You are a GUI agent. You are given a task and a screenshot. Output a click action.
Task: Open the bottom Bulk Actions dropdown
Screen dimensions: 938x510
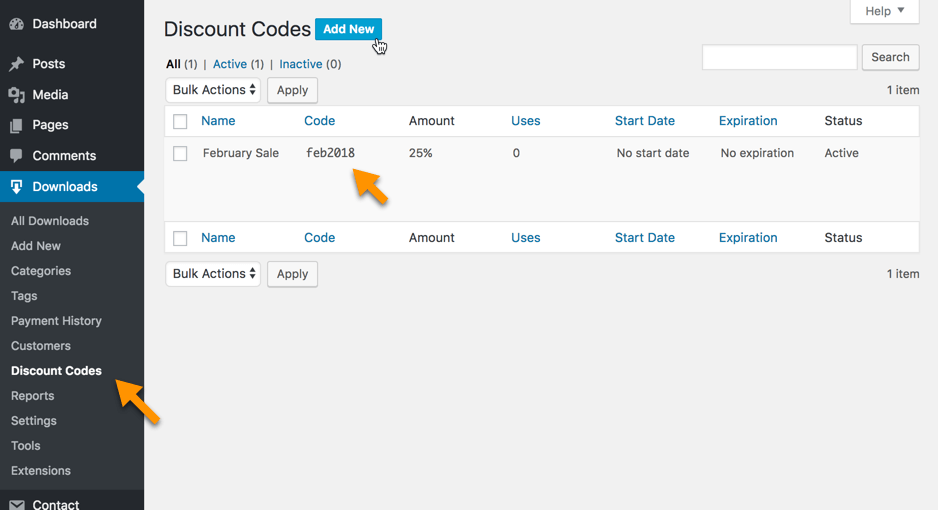click(213, 274)
